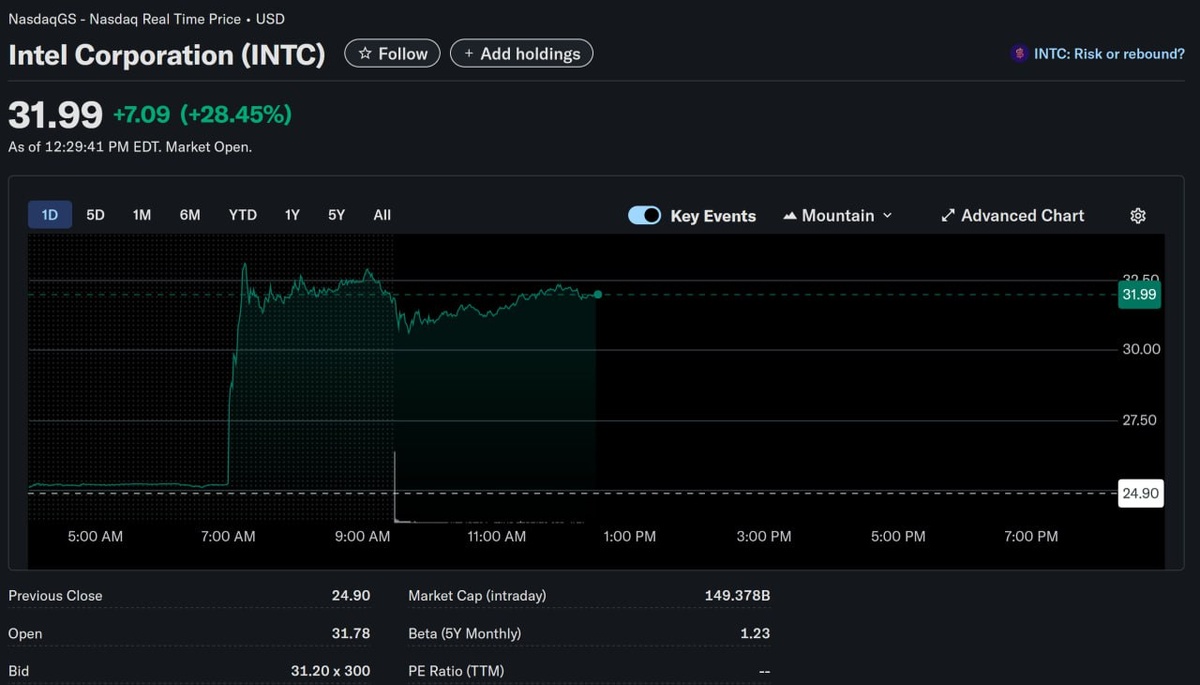The height and width of the screenshot is (685, 1200).
Task: Select the 6M time range
Action: [190, 215]
